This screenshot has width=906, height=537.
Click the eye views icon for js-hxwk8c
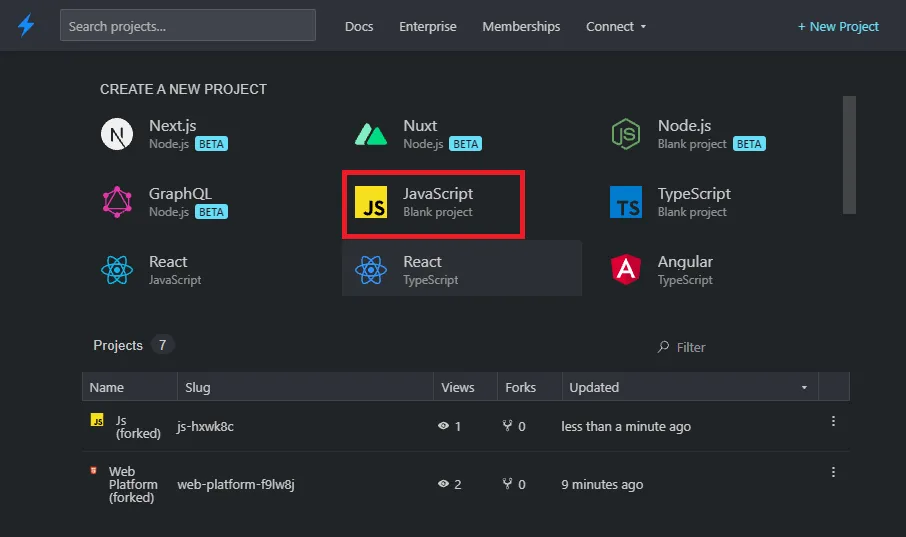point(443,425)
